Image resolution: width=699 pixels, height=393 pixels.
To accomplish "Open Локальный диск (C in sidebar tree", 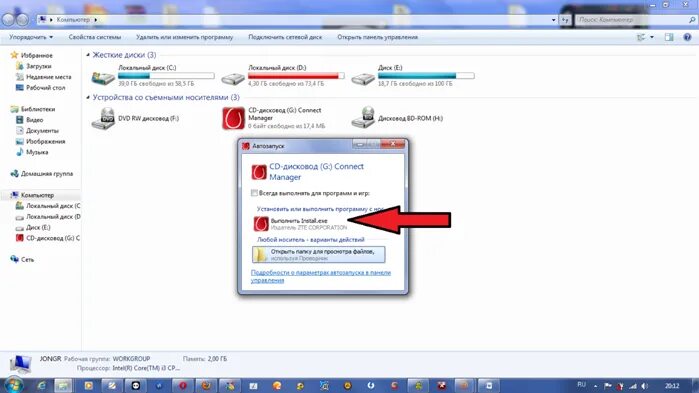I will click(53, 205).
